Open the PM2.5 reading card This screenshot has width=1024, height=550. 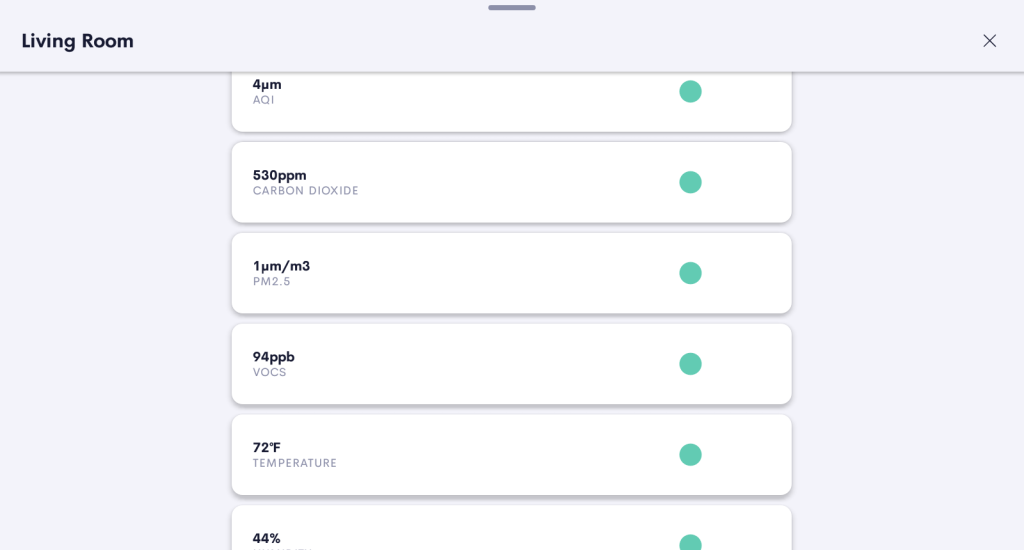(x=480, y=273)
